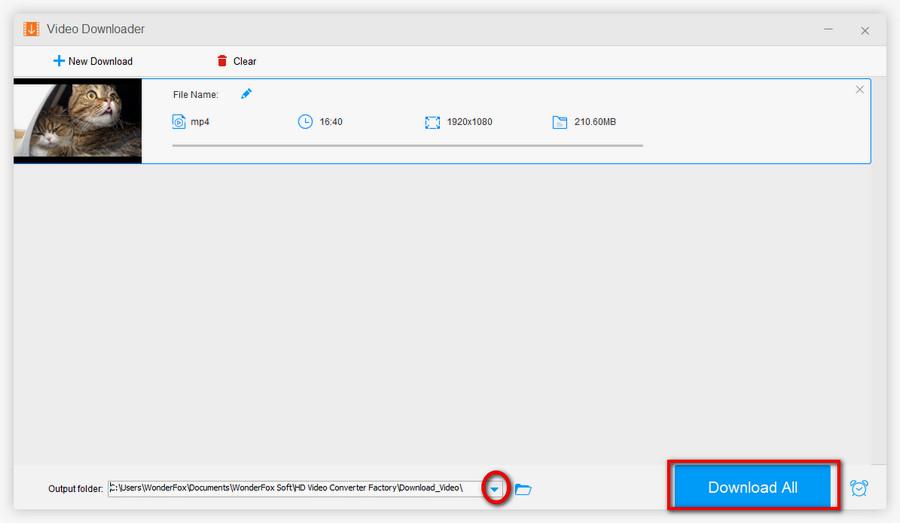Click the Video Downloader app icon

click(31, 29)
